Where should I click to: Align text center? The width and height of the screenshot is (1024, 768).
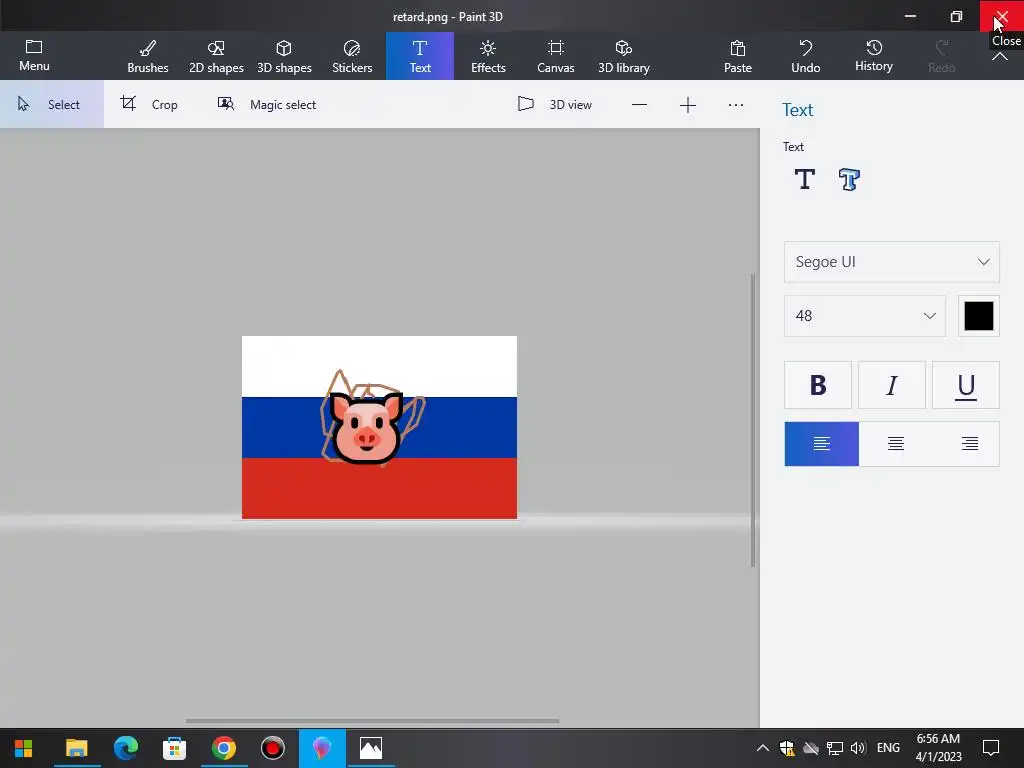[x=895, y=444]
